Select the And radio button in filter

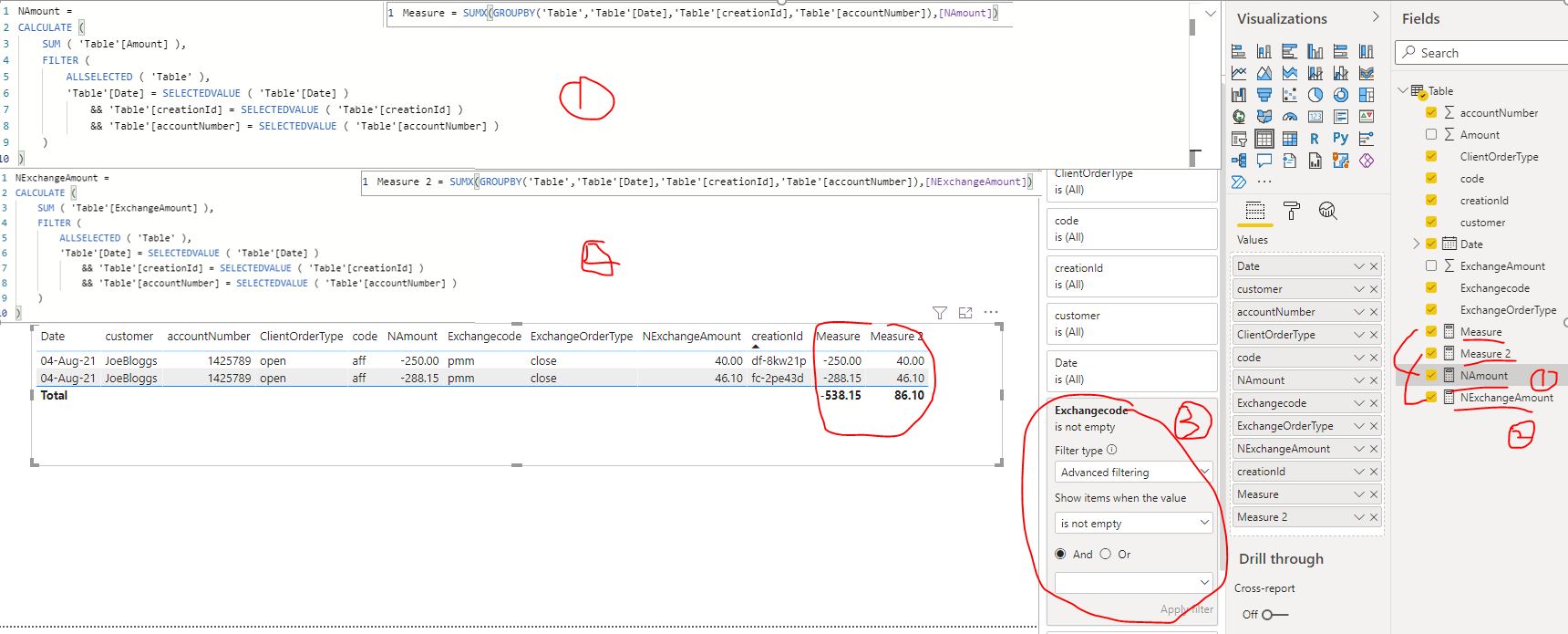click(x=1060, y=554)
